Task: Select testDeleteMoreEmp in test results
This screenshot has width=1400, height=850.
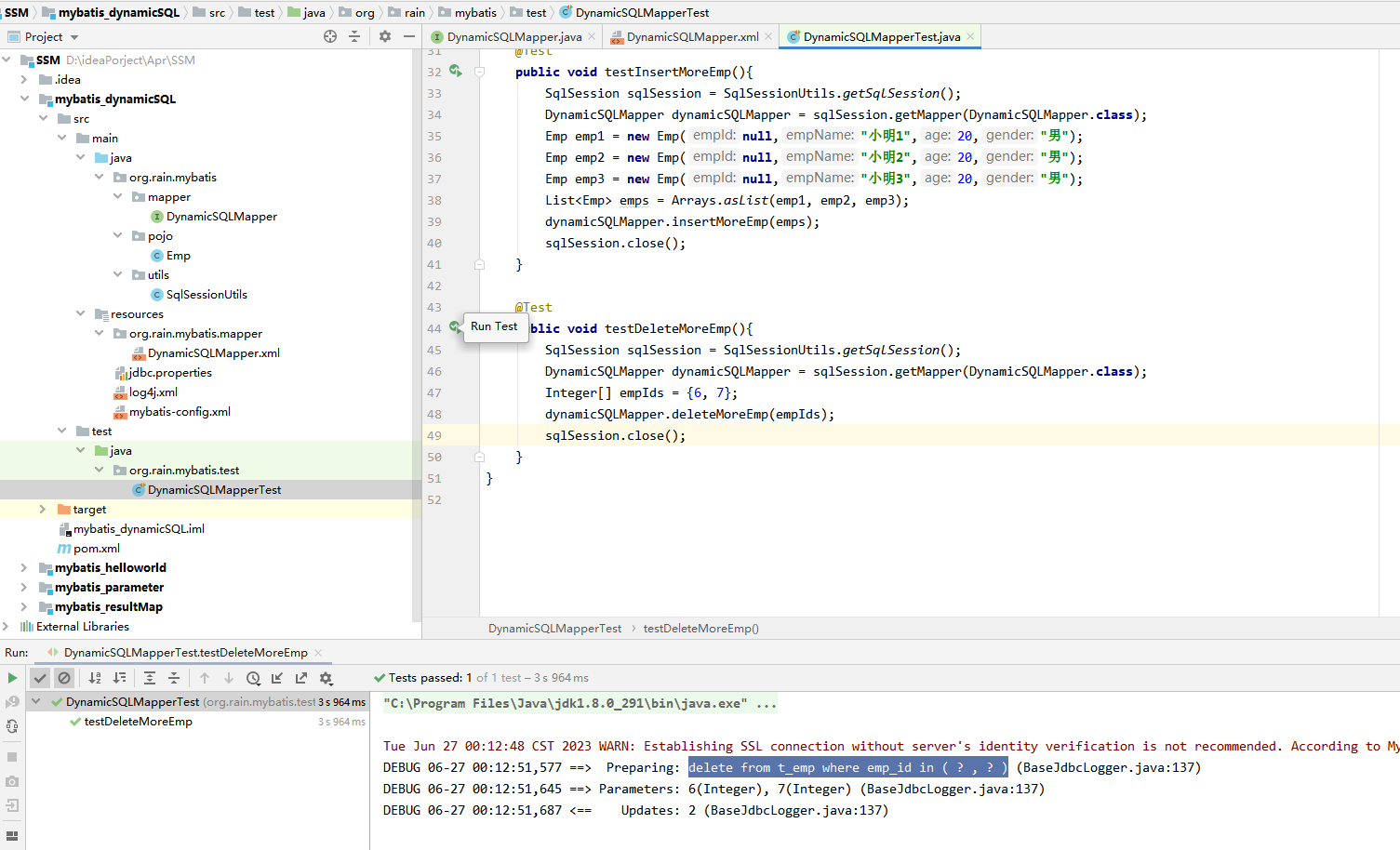Action: [x=138, y=722]
